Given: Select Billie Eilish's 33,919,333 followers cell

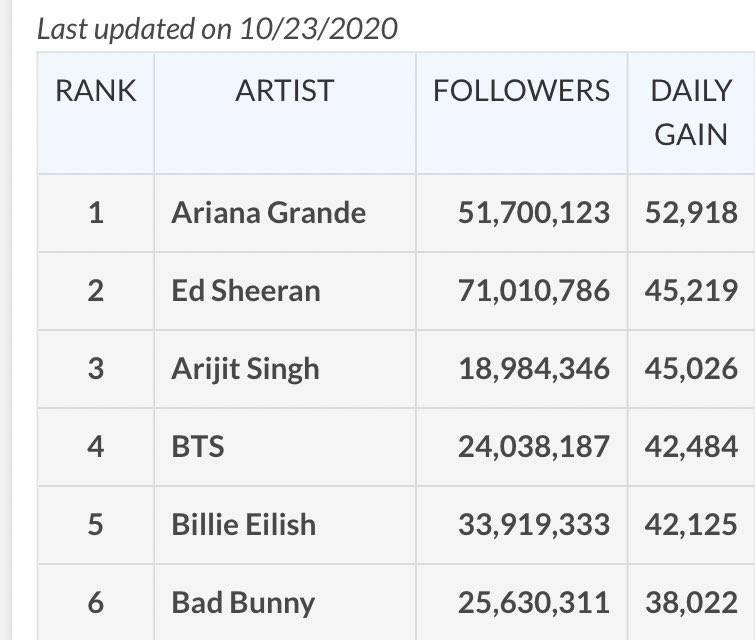Looking at the screenshot, I should pyautogui.click(x=533, y=524).
